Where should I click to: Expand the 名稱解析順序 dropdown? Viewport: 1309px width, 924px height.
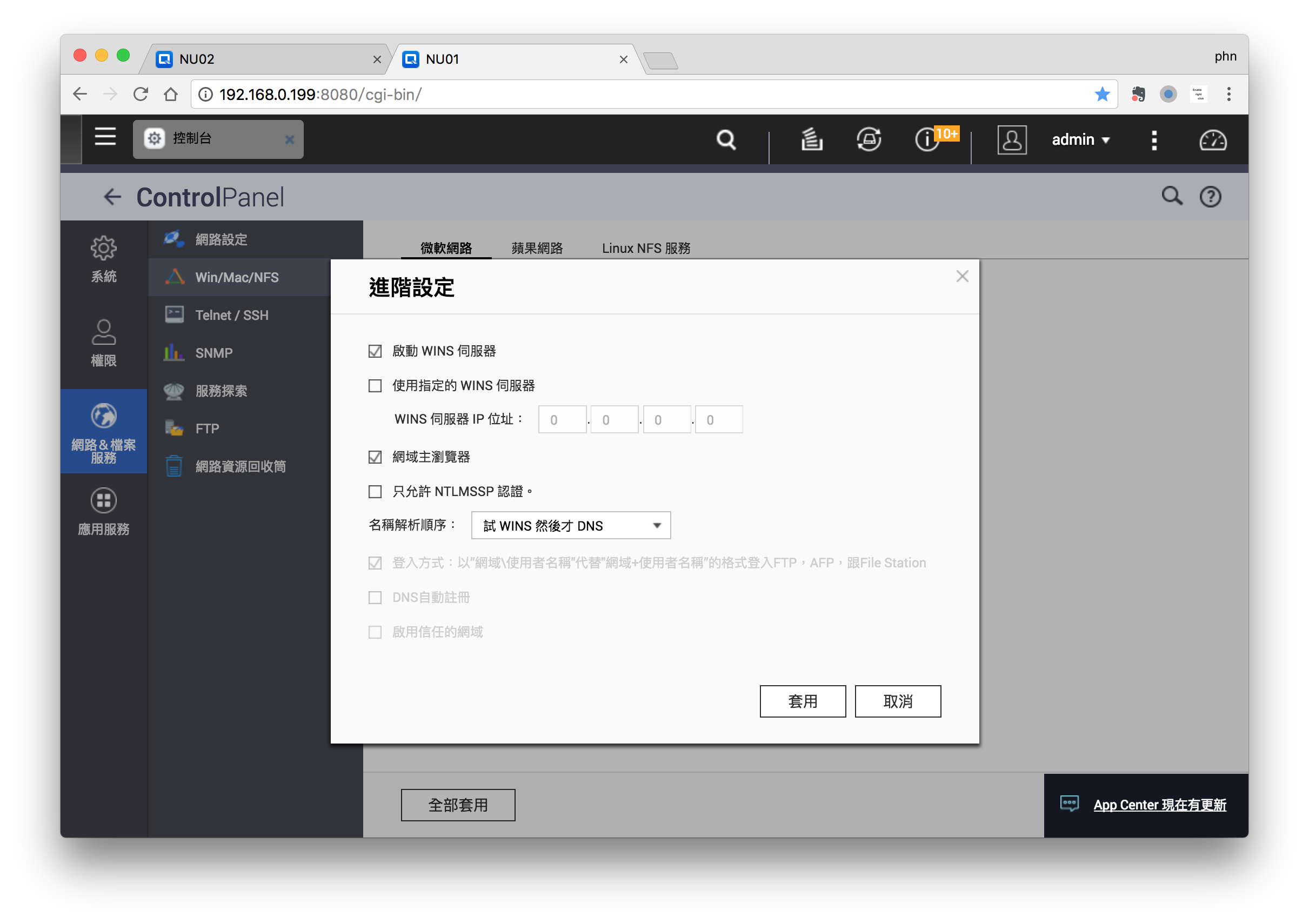[x=571, y=526]
